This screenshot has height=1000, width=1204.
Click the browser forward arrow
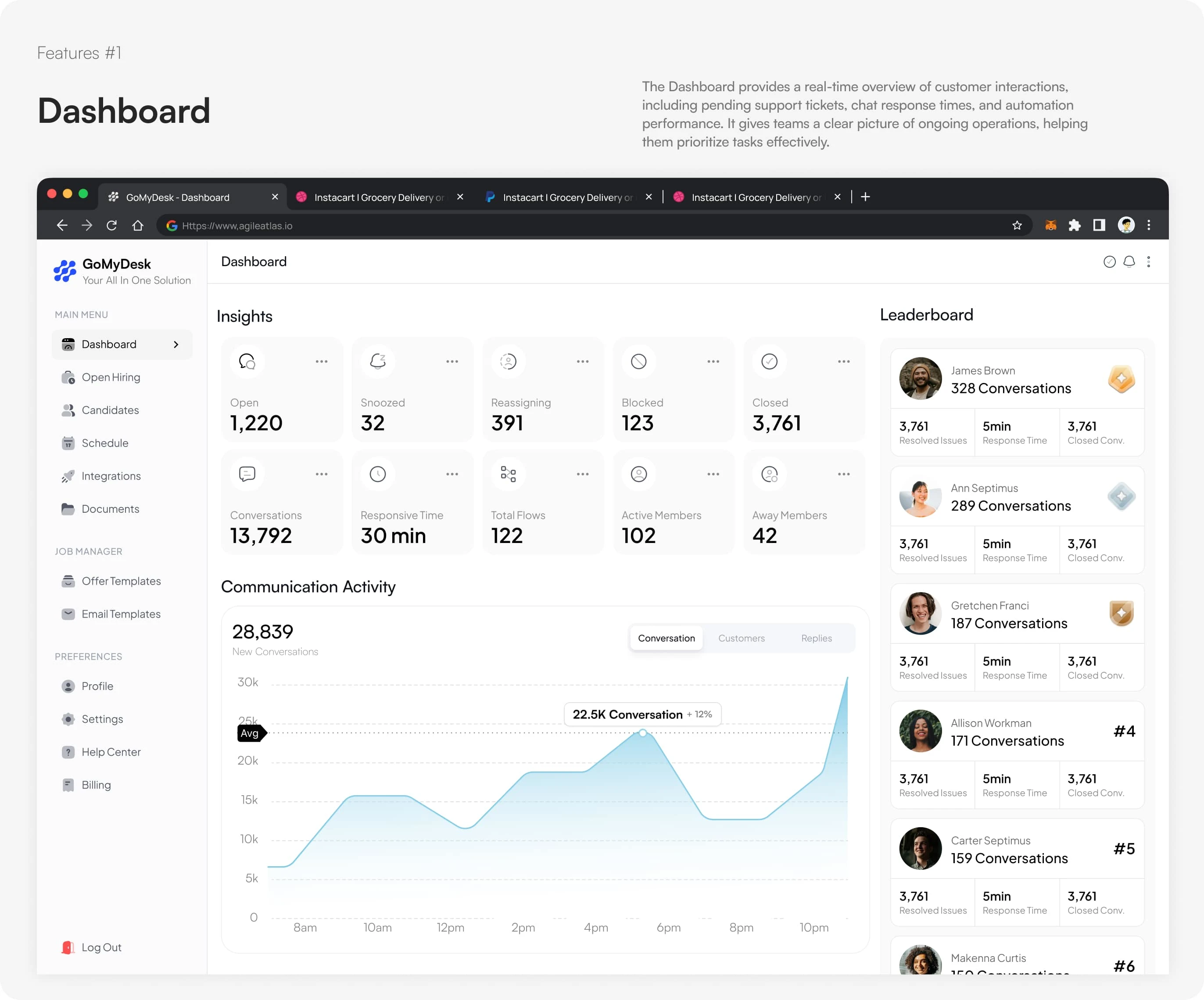click(87, 225)
